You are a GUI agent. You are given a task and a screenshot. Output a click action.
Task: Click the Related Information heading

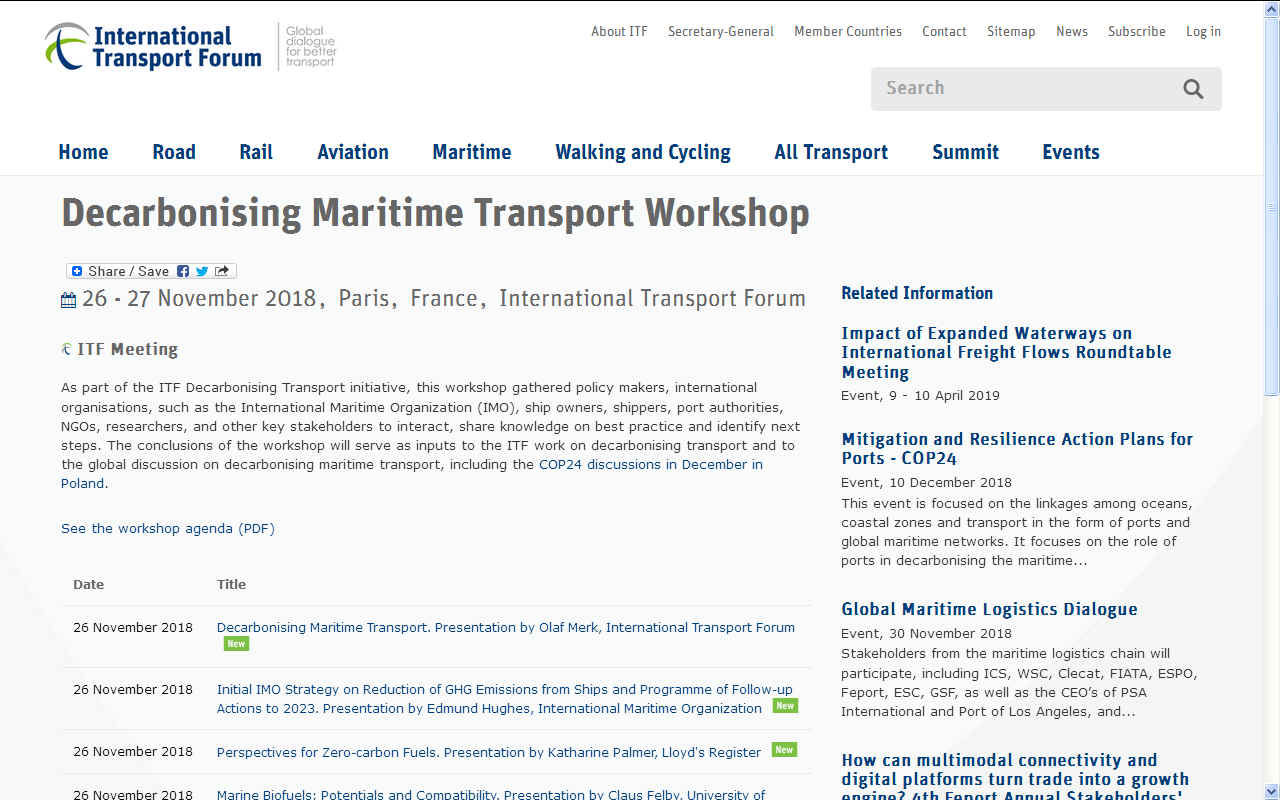point(917,293)
